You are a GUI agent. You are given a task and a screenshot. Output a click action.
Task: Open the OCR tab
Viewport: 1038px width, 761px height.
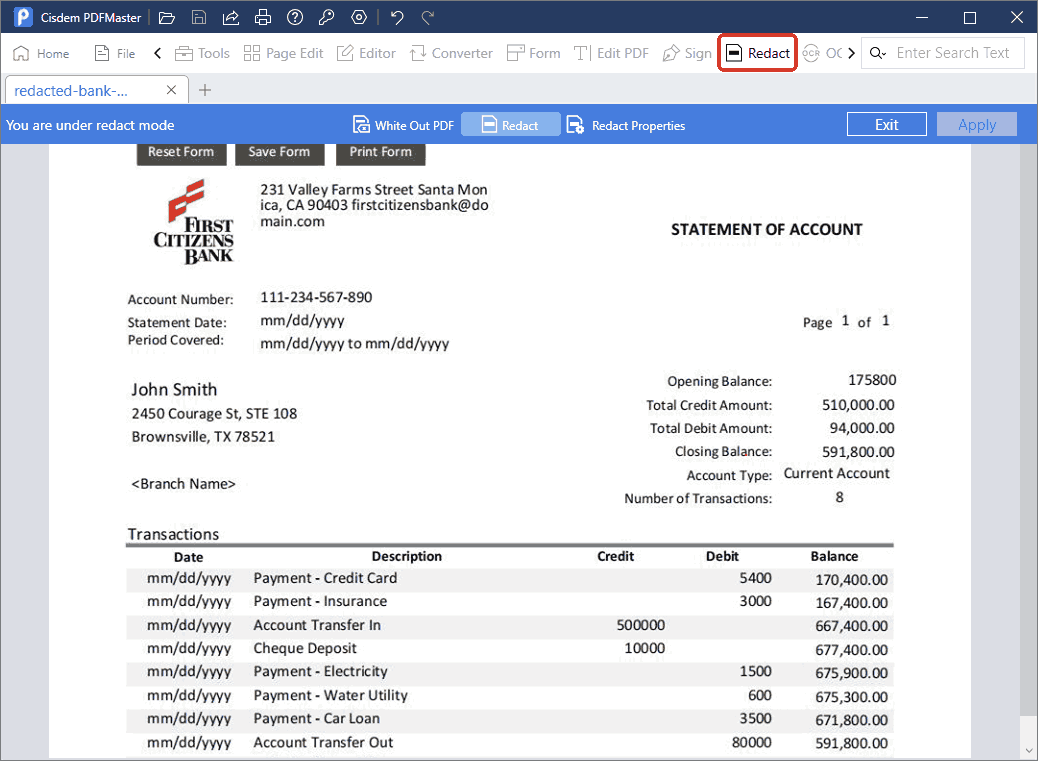click(x=822, y=54)
